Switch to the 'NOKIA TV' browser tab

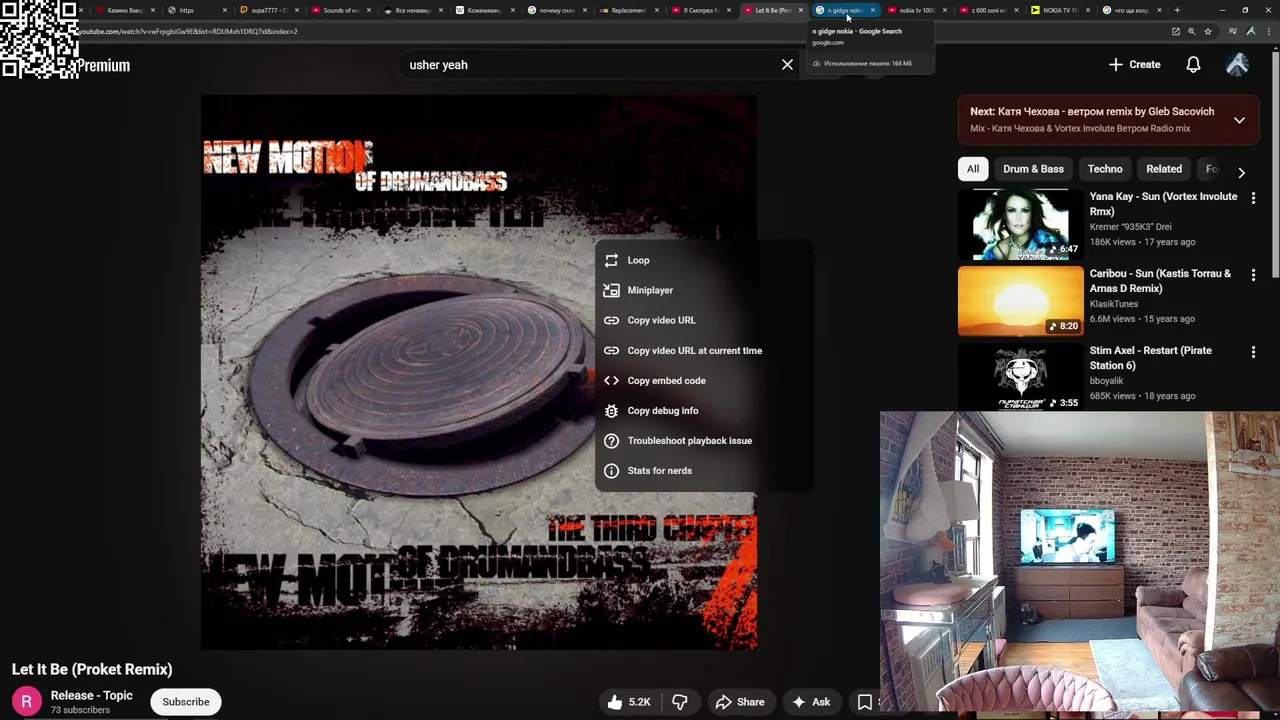point(1060,10)
